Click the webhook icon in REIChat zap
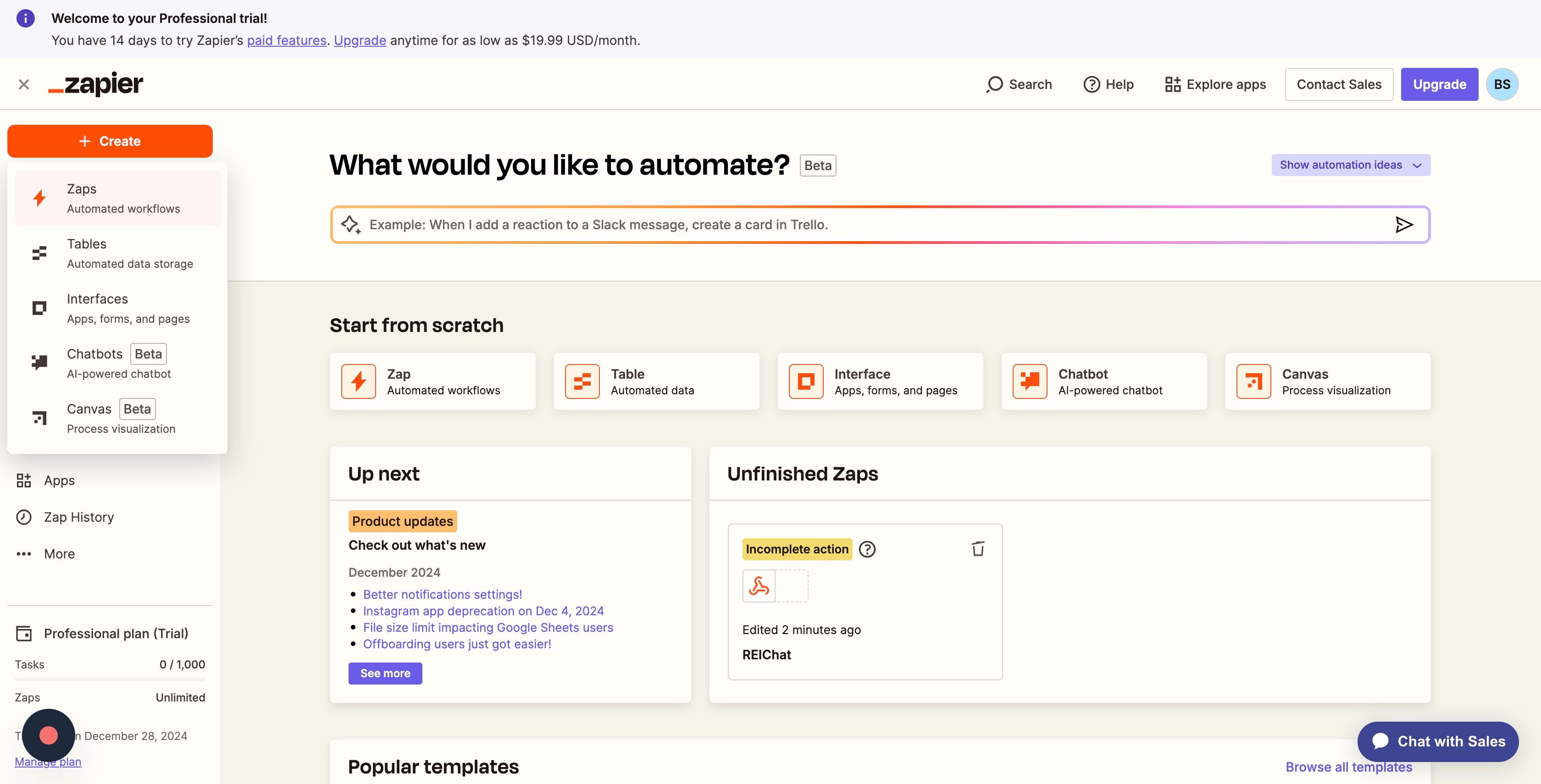The image size is (1541, 784). click(759, 585)
